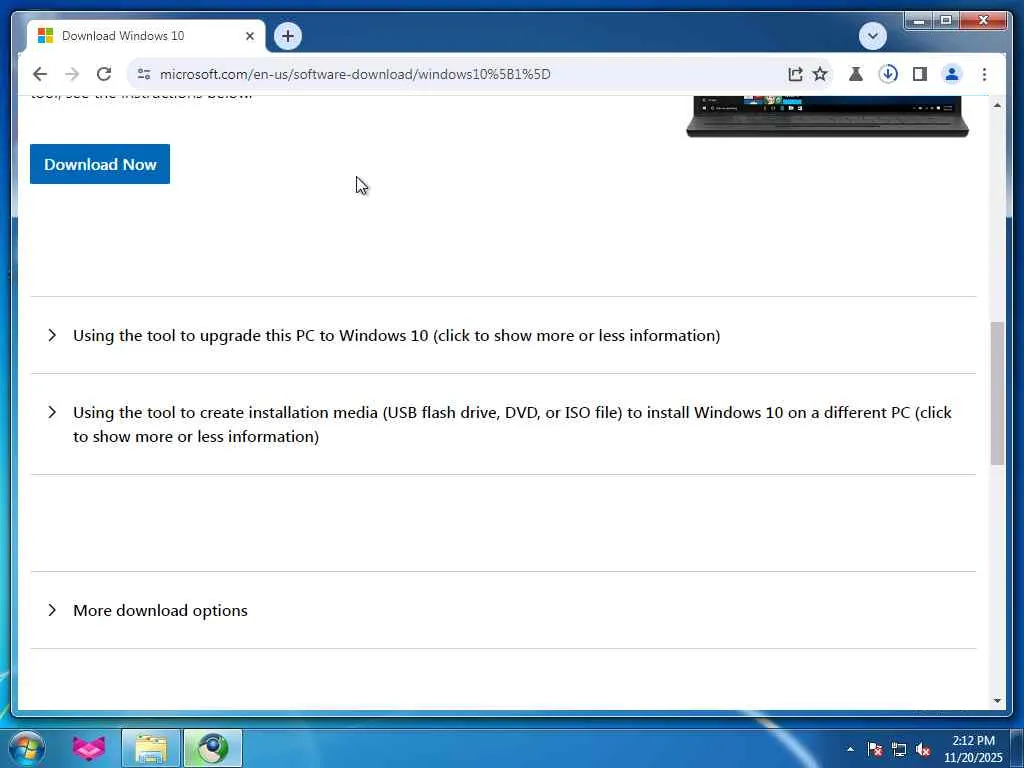Open the downloads icon in toolbar
Viewport: 1024px width, 768px height.
coord(888,74)
